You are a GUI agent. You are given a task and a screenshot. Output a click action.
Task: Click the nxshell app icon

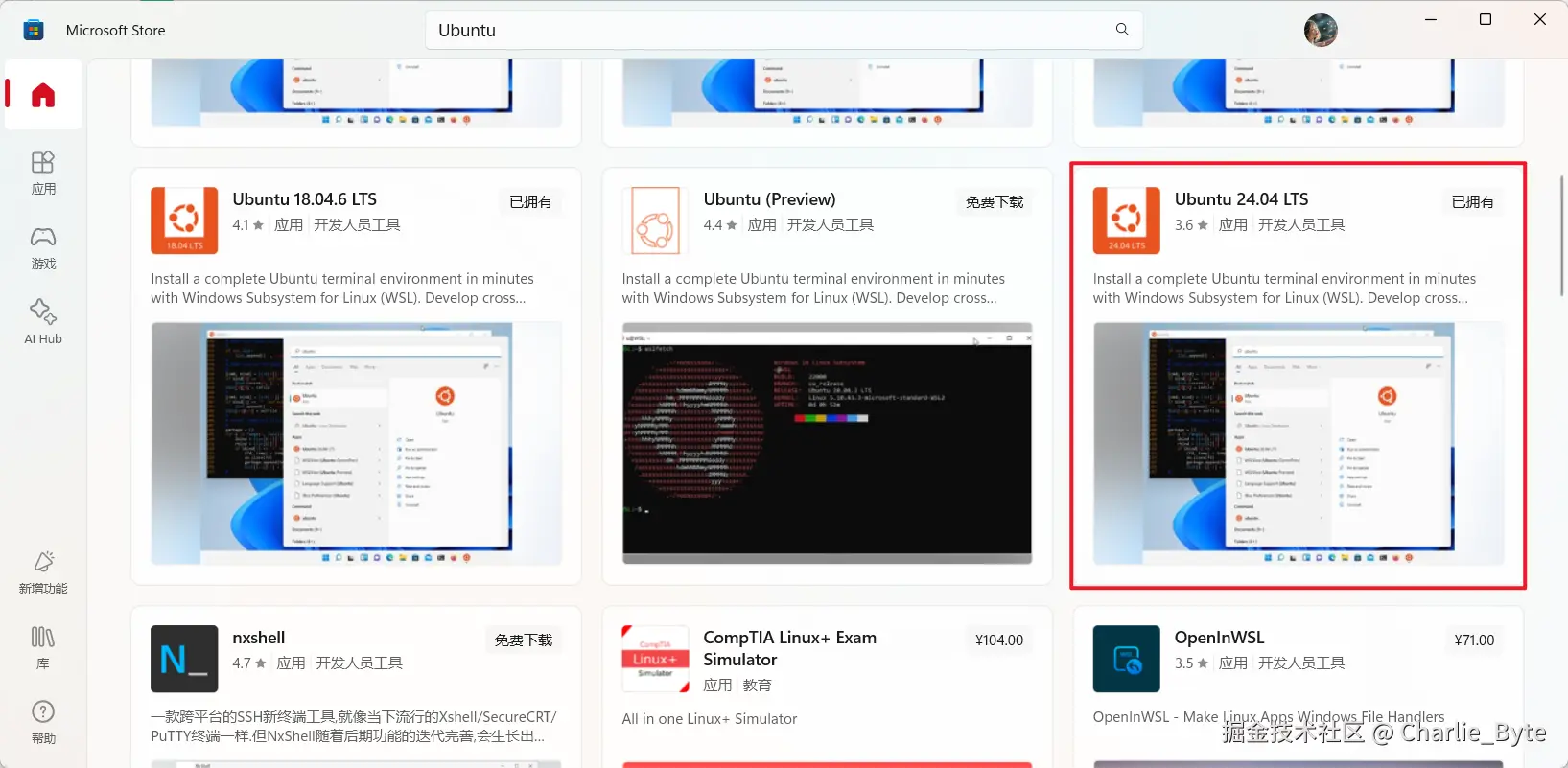[184, 659]
